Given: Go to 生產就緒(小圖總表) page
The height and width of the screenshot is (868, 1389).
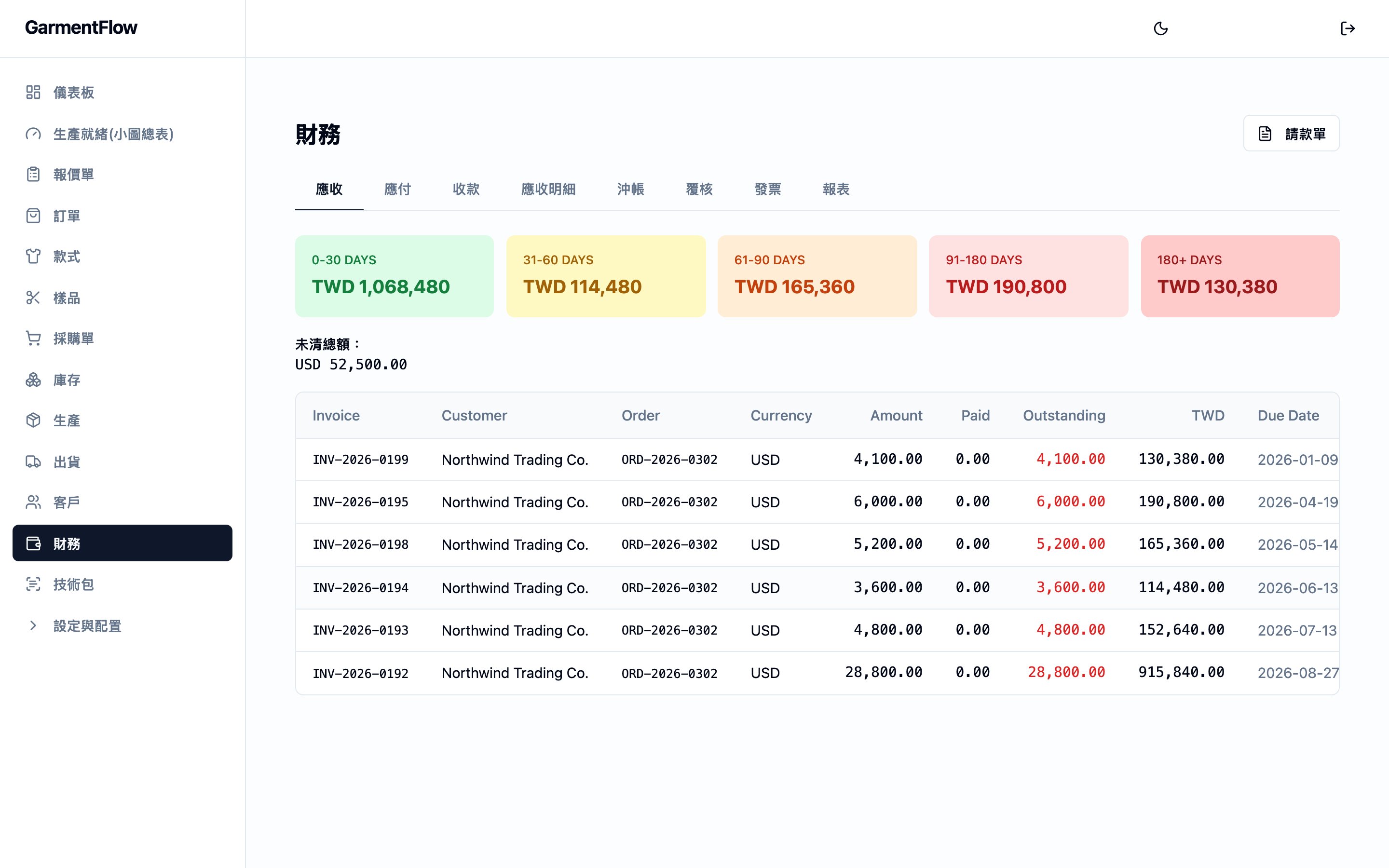Looking at the screenshot, I should coord(122,134).
